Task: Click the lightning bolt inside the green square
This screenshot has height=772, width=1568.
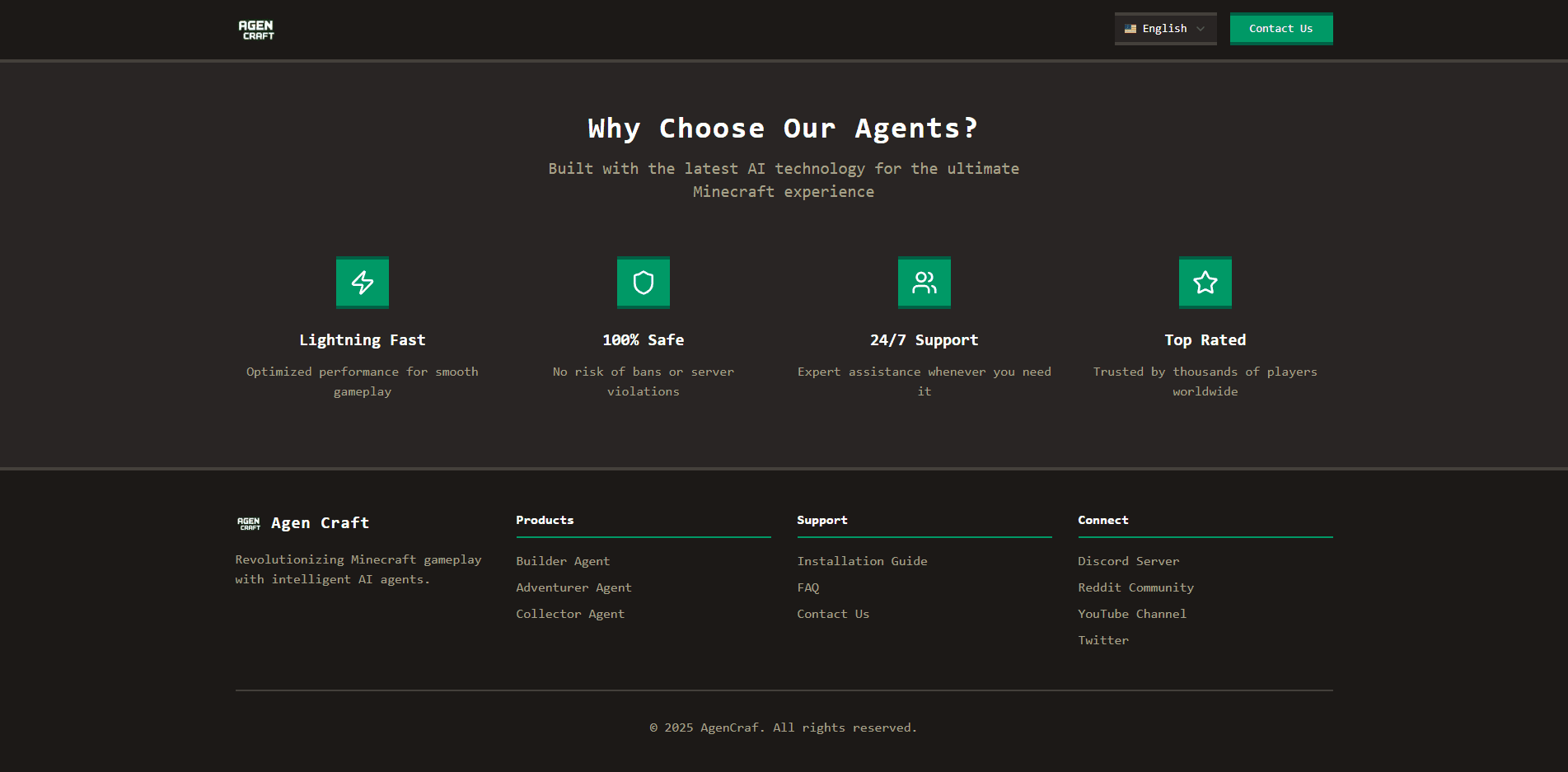Action: (363, 283)
